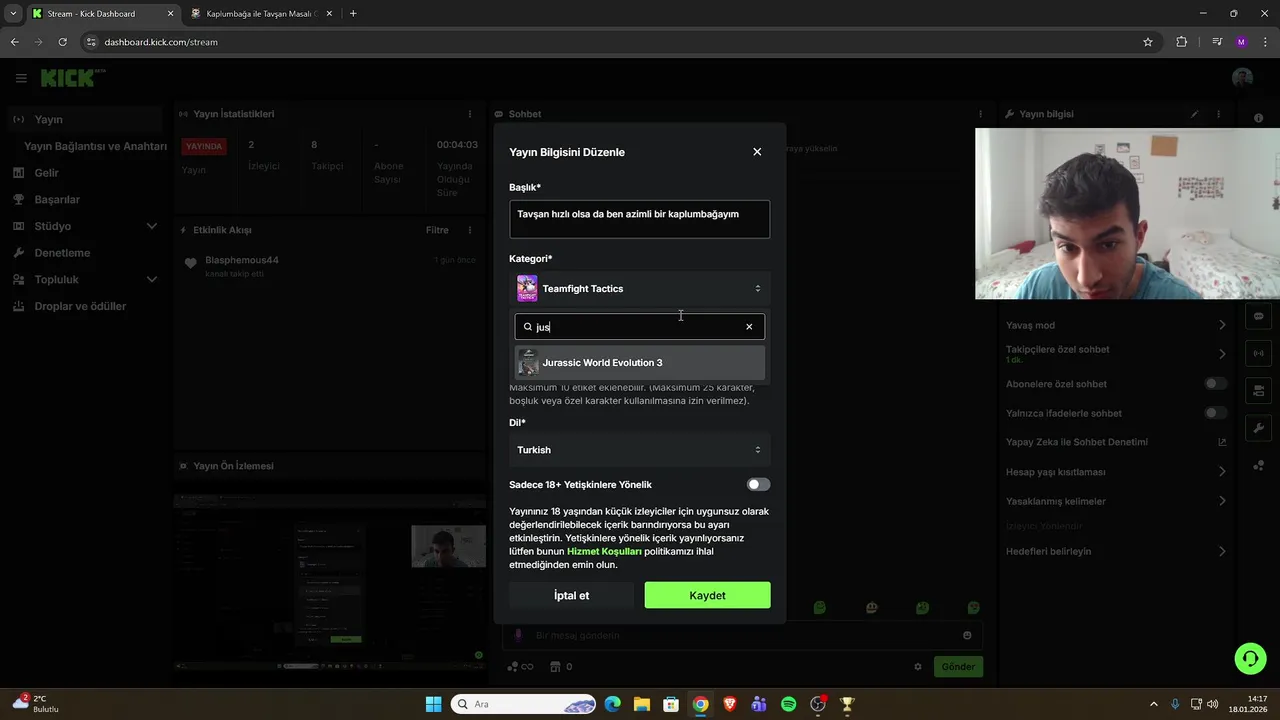Click the Başlık title text field

tap(639, 219)
